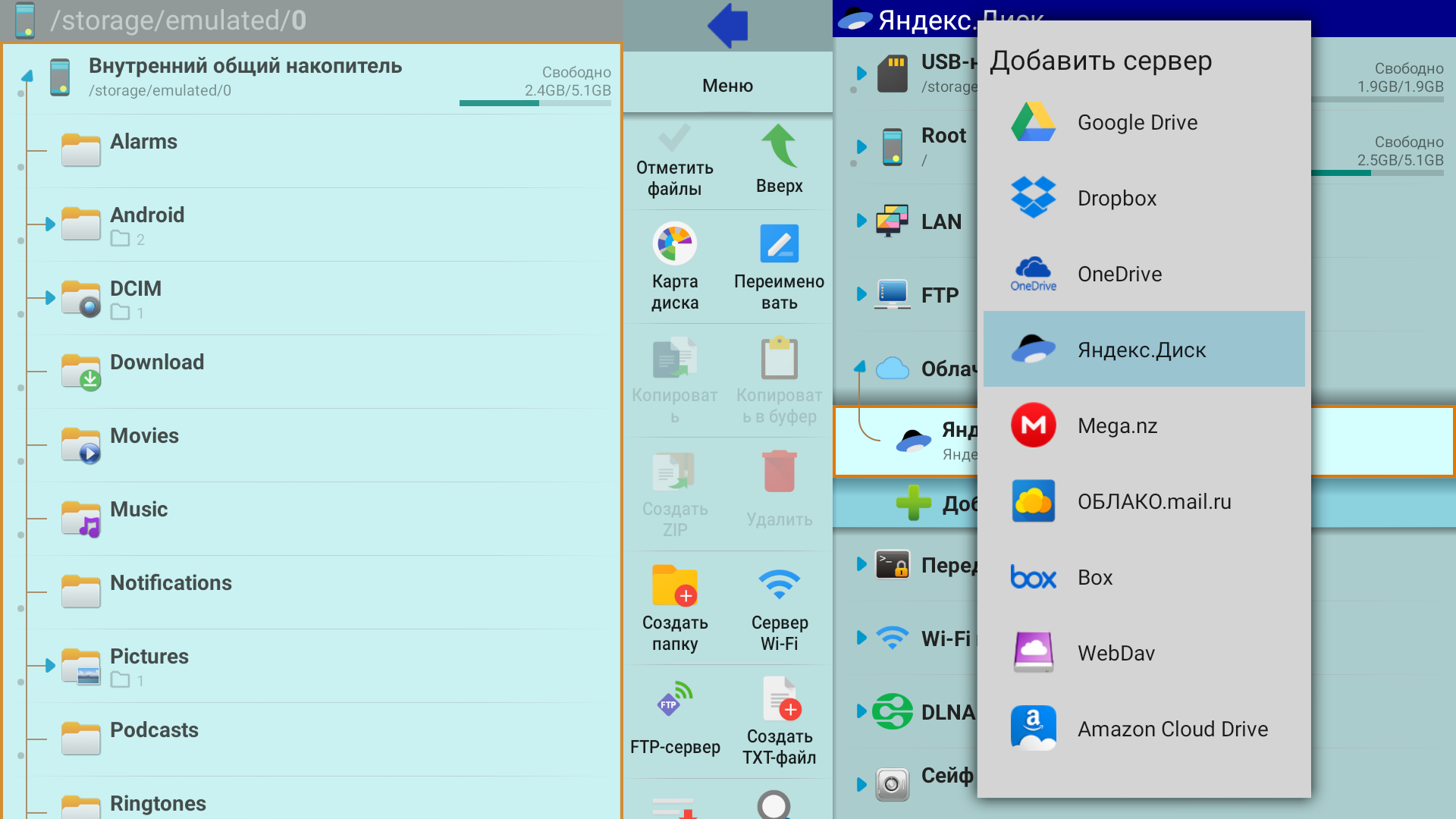This screenshot has width=1456, height=819.
Task: Expand the Pictures folder
Action: 50,666
